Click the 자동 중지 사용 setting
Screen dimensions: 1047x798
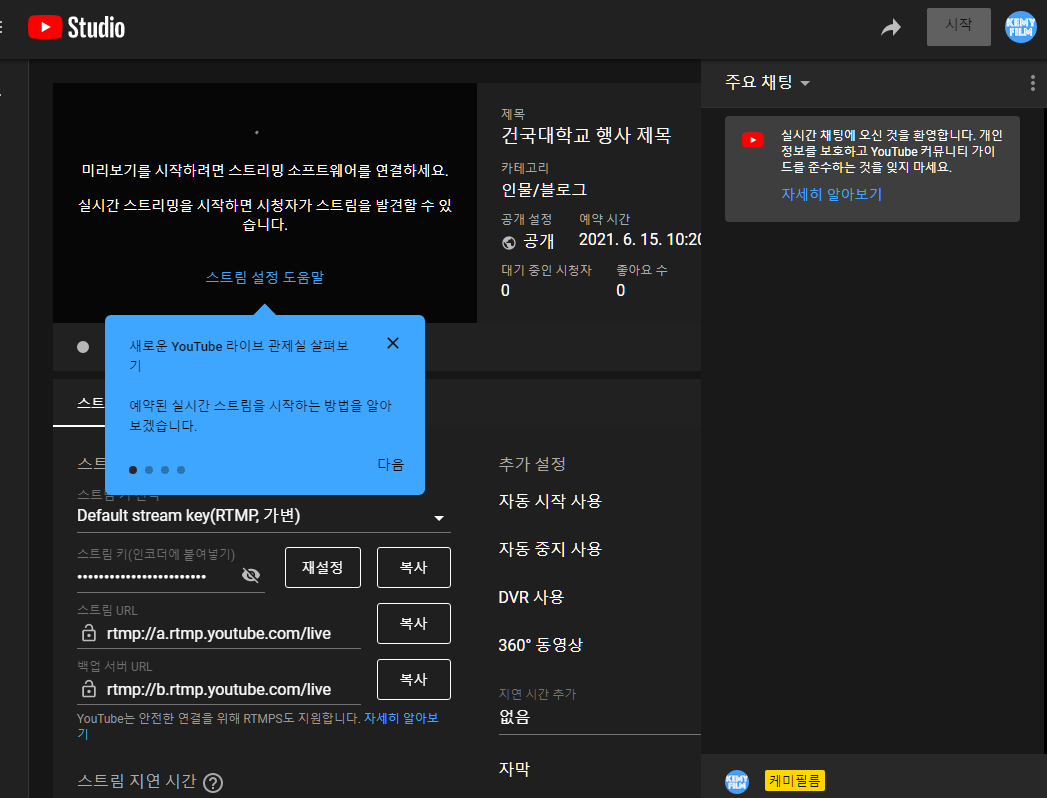click(550, 549)
